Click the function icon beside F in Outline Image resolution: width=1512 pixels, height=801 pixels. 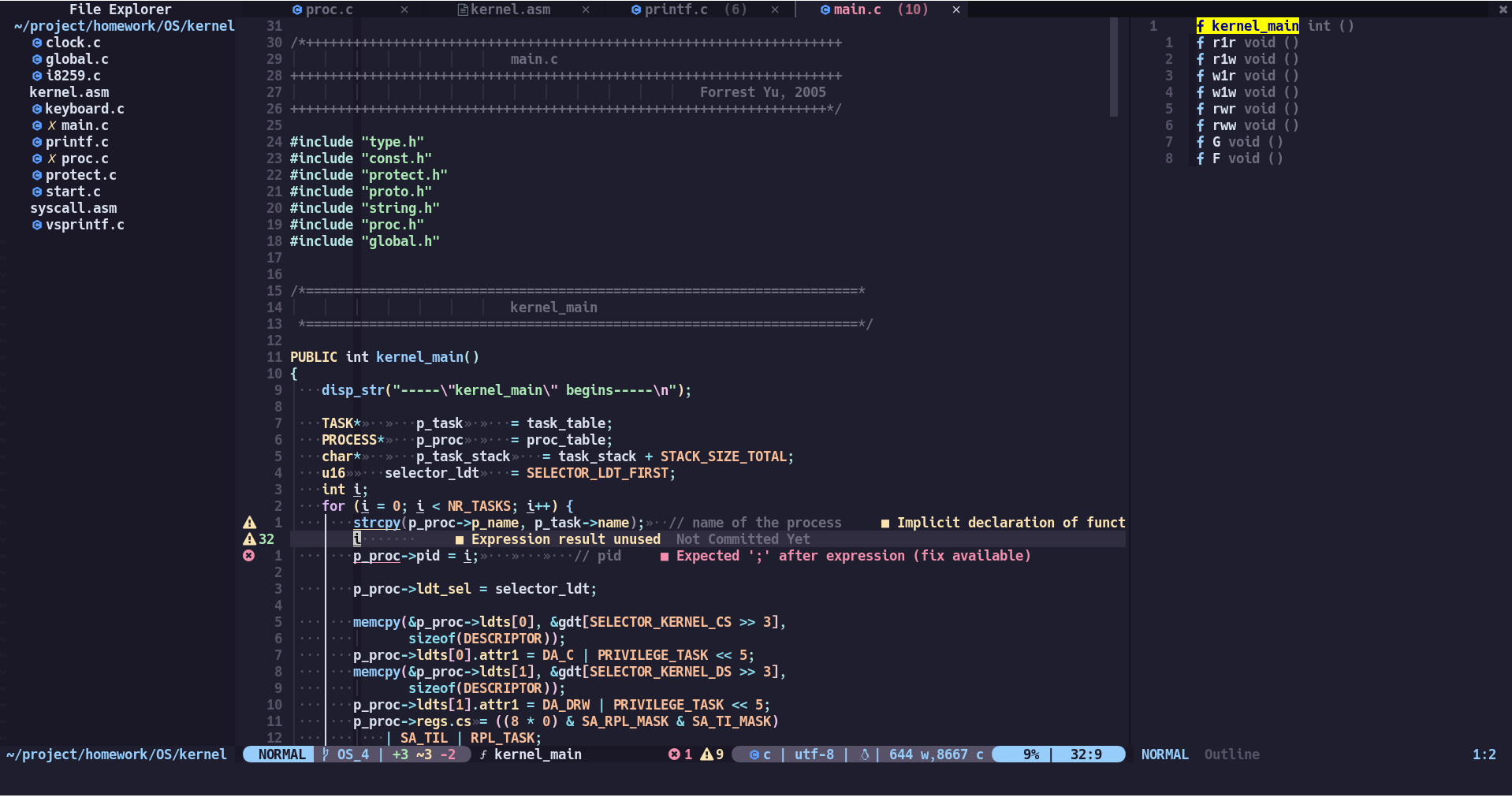(1201, 158)
